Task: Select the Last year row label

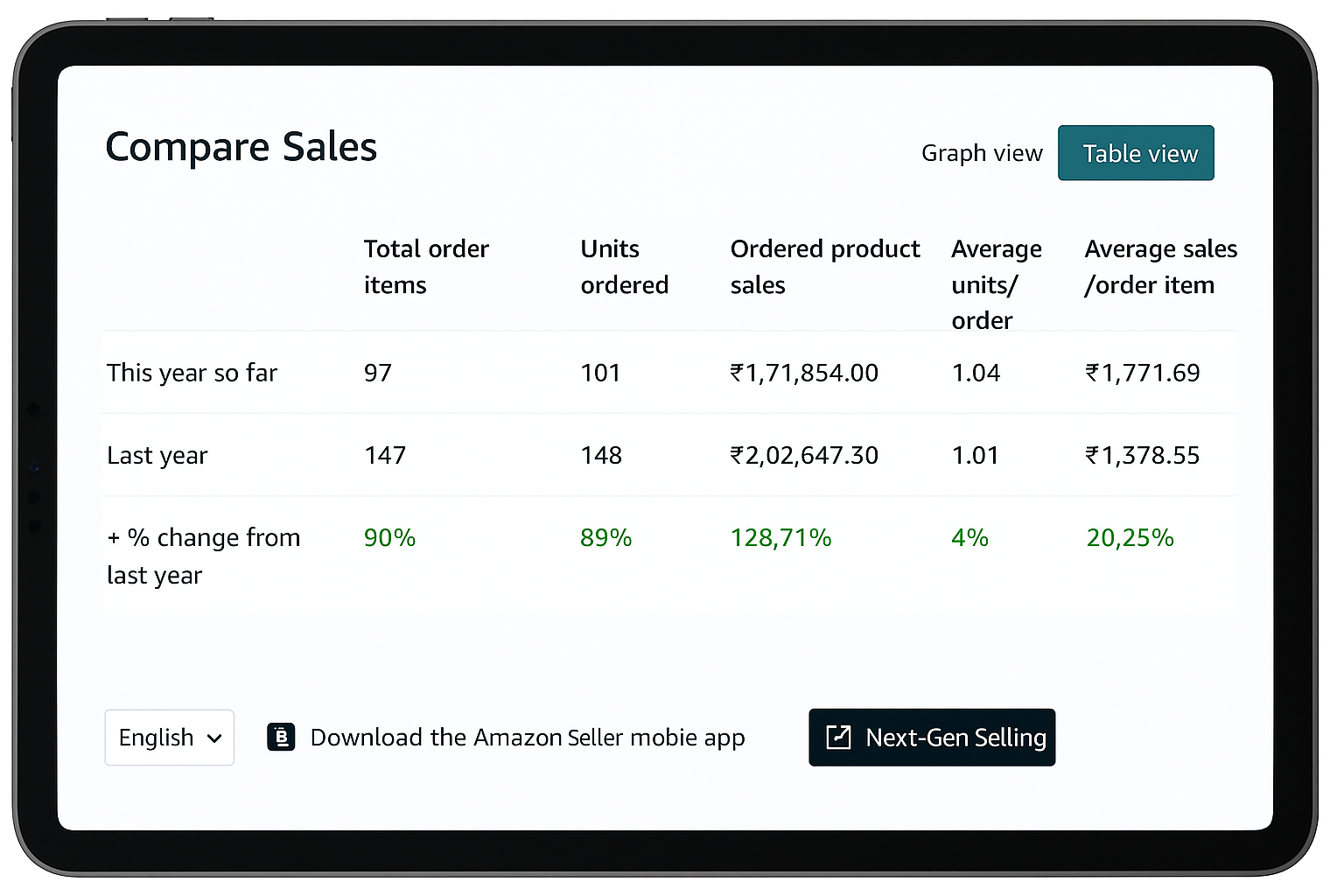Action: click(157, 455)
